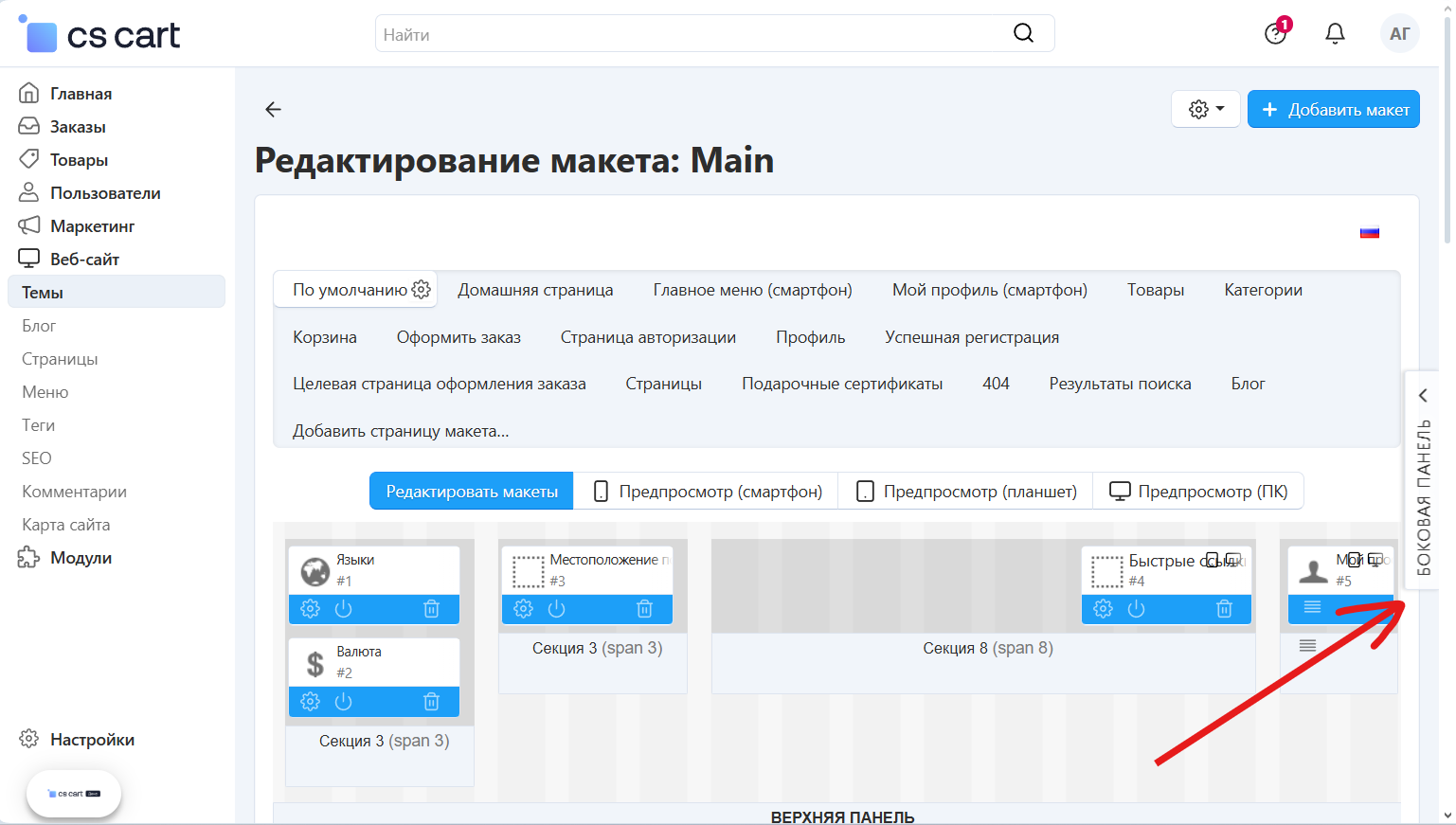Select the Russian flag language selector

(1369, 232)
